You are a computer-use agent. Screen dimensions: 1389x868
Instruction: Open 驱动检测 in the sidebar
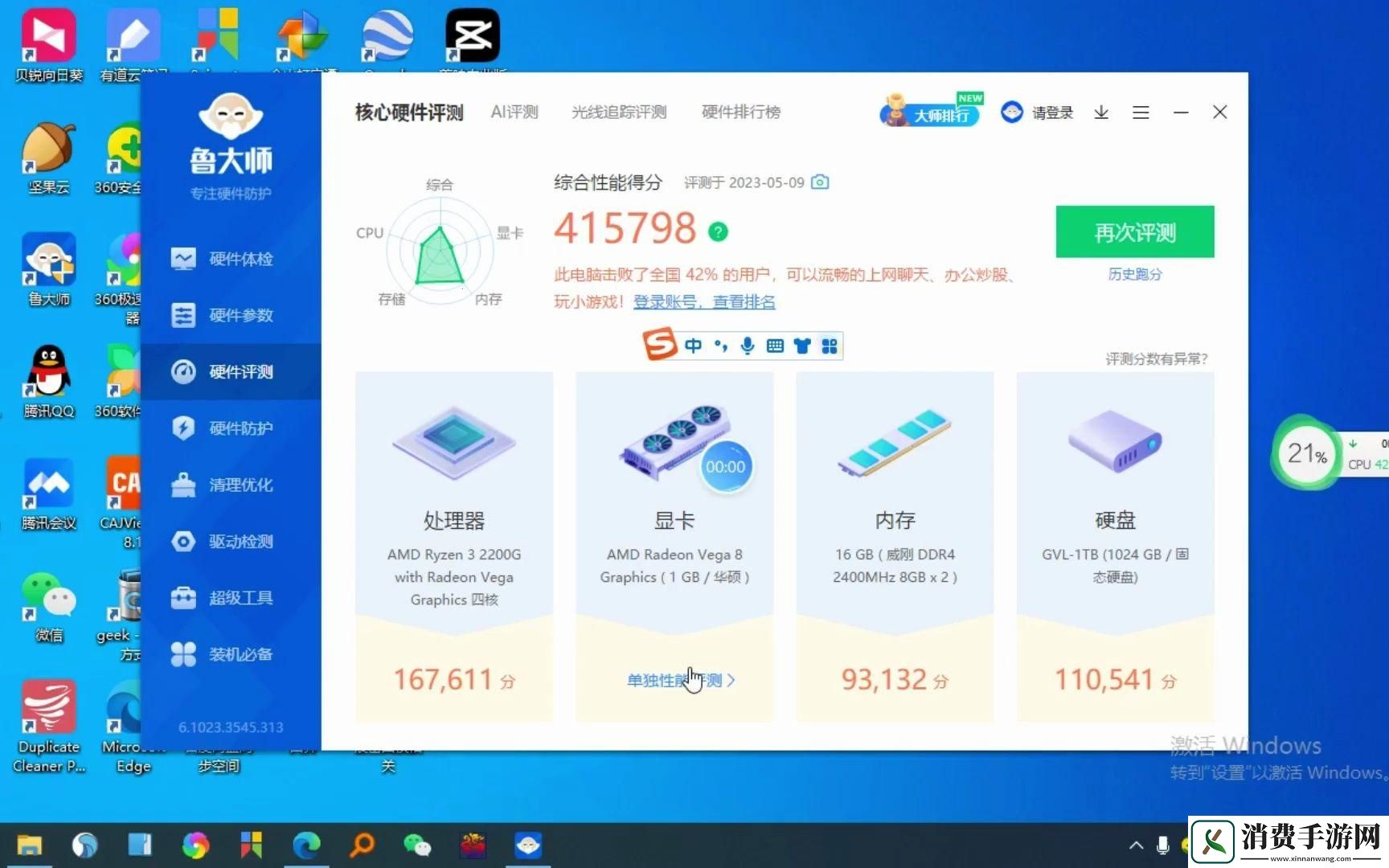click(x=231, y=541)
